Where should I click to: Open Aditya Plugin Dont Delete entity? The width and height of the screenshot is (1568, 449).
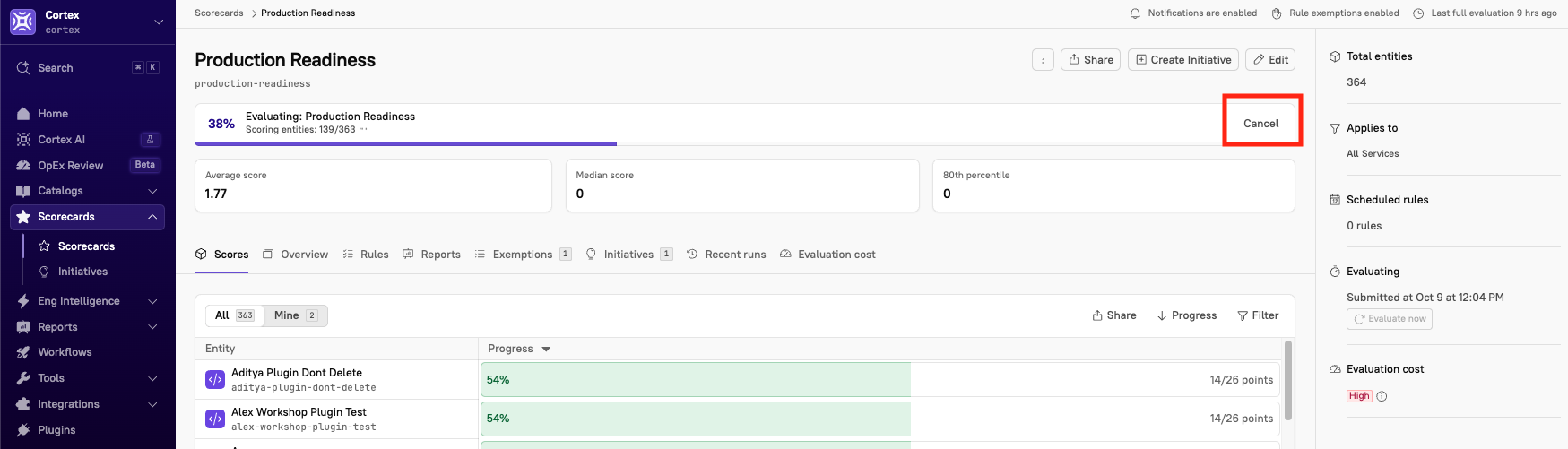tap(297, 373)
